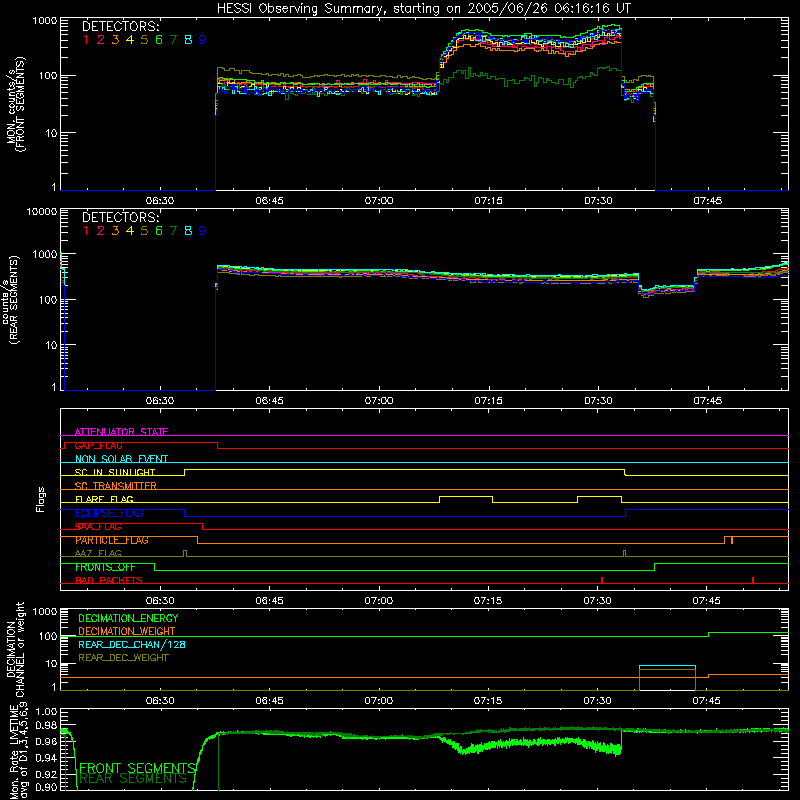Click the 0.90 y-axis value on the livetime plot
This screenshot has height=800, width=800.
point(46,787)
